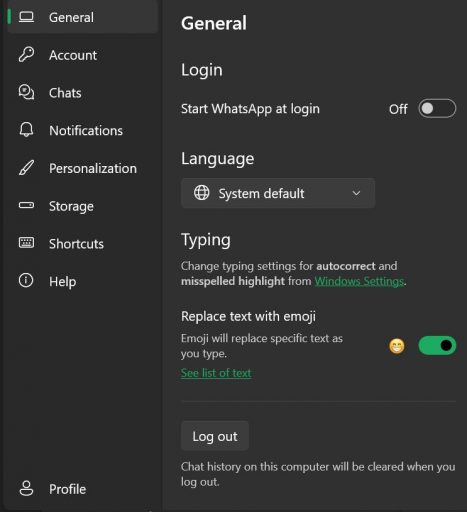The image size is (467, 512).
Task: Click the keyboard icon for Shortcuts
Action: [26, 243]
